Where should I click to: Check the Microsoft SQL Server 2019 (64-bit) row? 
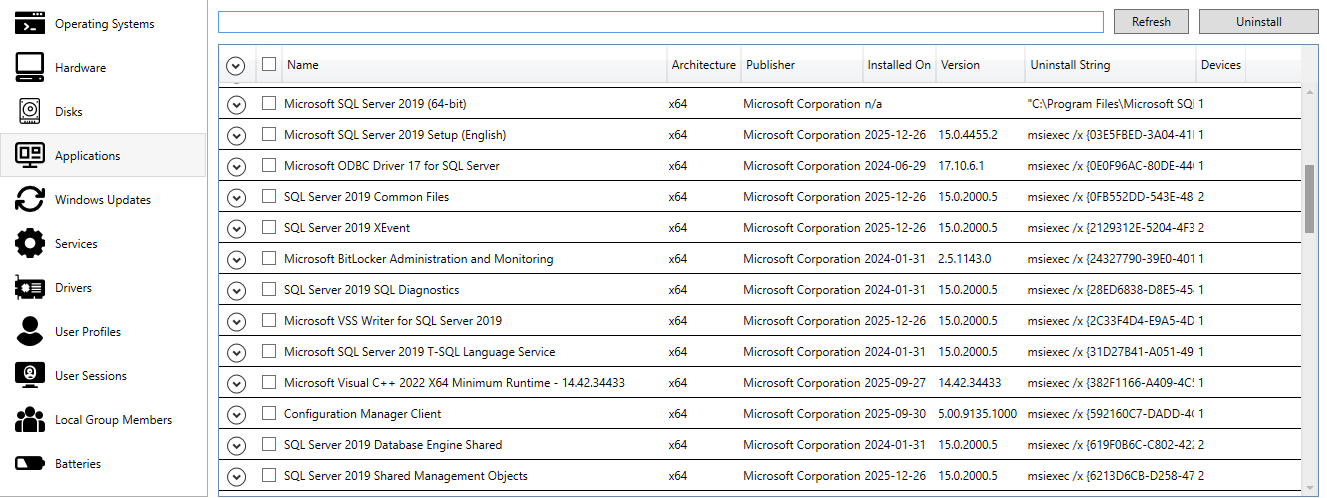(x=269, y=103)
